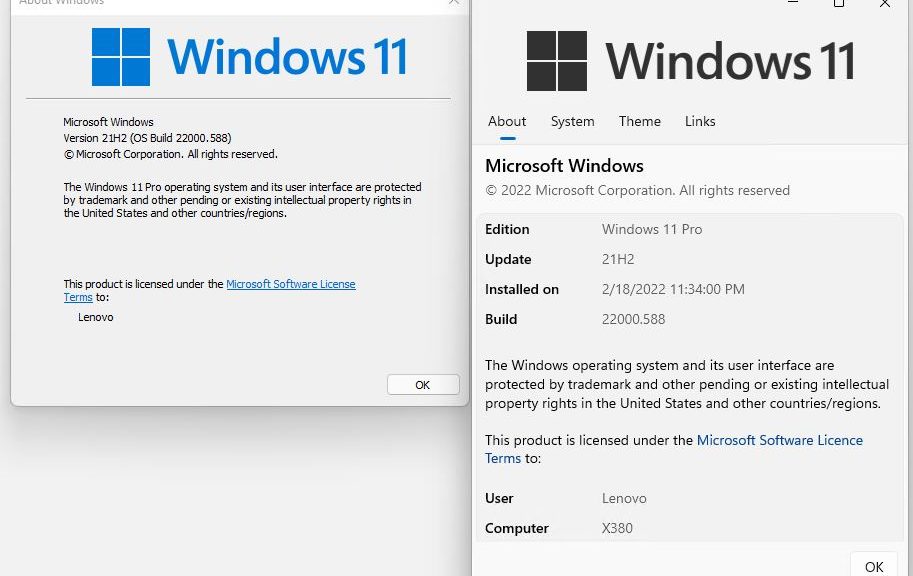The width and height of the screenshot is (913, 576).
Task: Click the "22000.588" Build value
Action: click(633, 319)
